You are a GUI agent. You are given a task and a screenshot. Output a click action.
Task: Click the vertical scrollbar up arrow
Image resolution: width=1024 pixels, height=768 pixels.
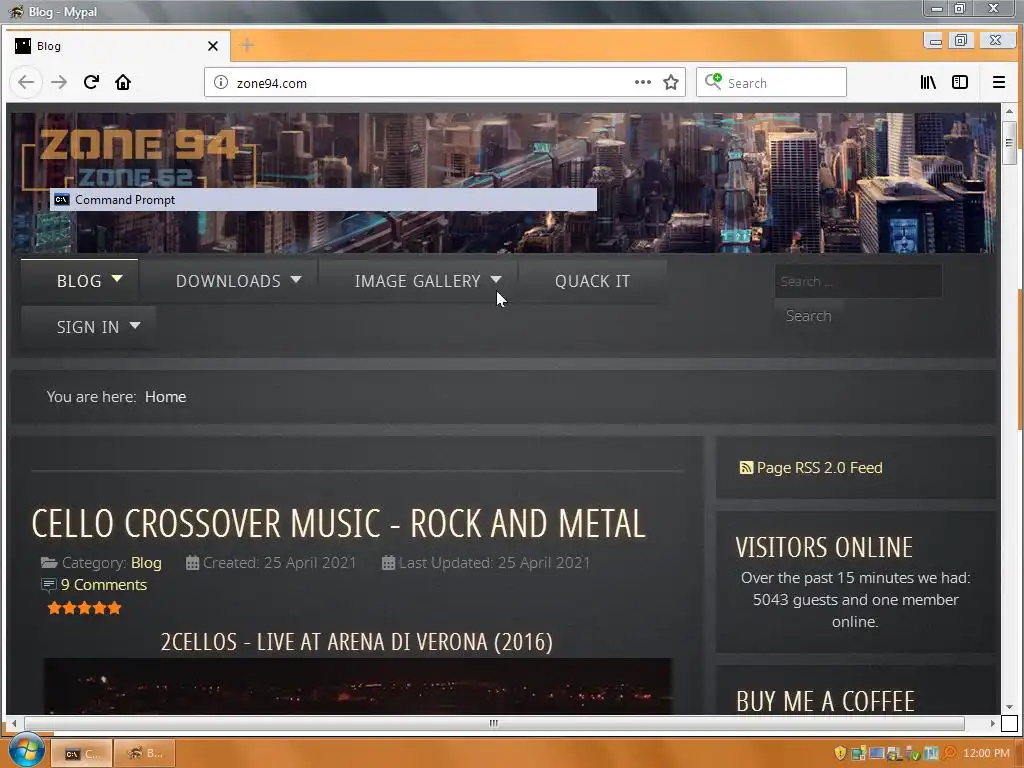(x=1009, y=112)
